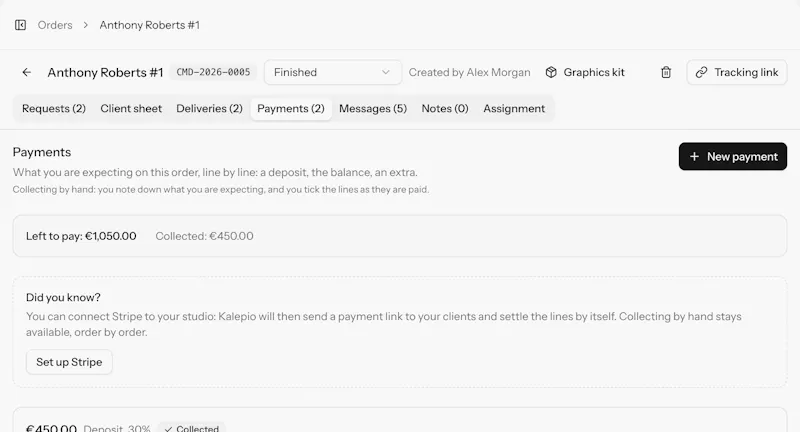Toggle the sidebar panel icon
The height and width of the screenshot is (432, 800).
(20, 25)
